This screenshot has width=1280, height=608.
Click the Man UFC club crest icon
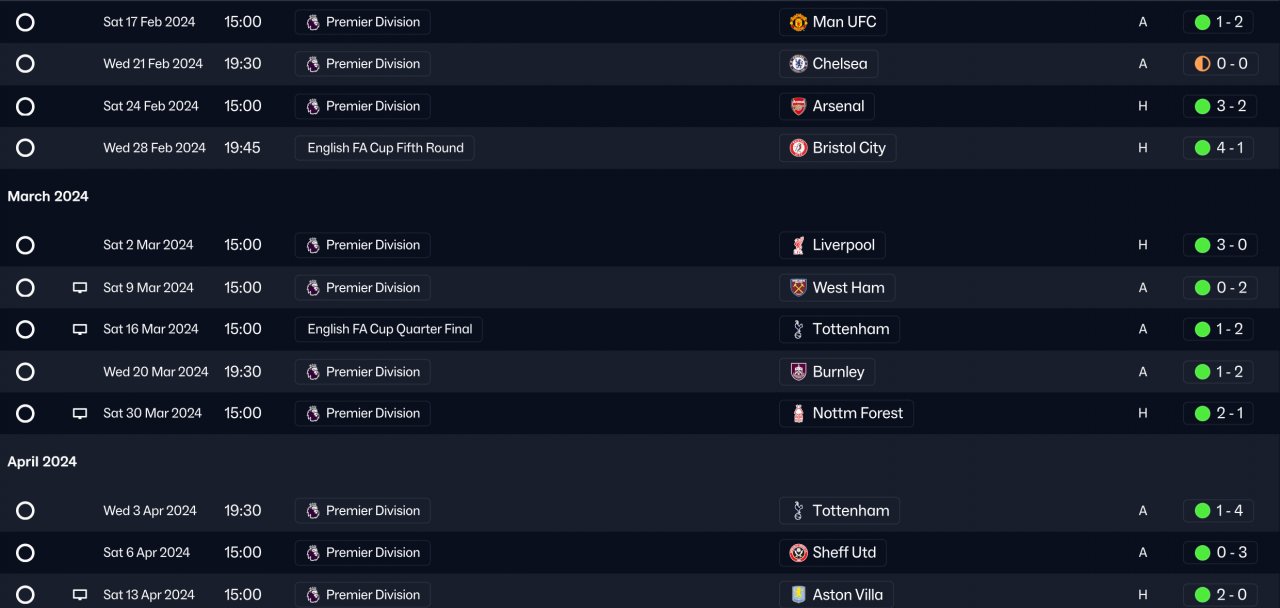pyautogui.click(x=798, y=22)
